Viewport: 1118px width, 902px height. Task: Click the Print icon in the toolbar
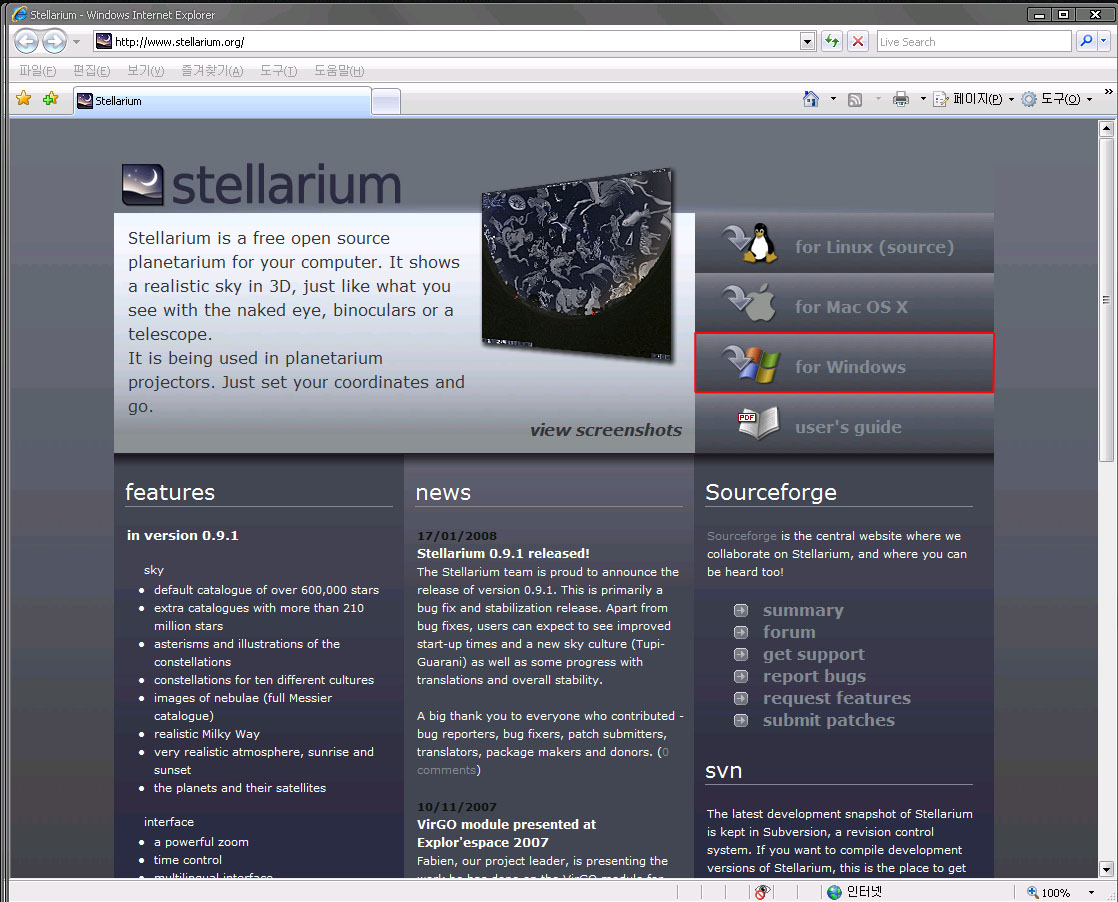[x=901, y=99]
